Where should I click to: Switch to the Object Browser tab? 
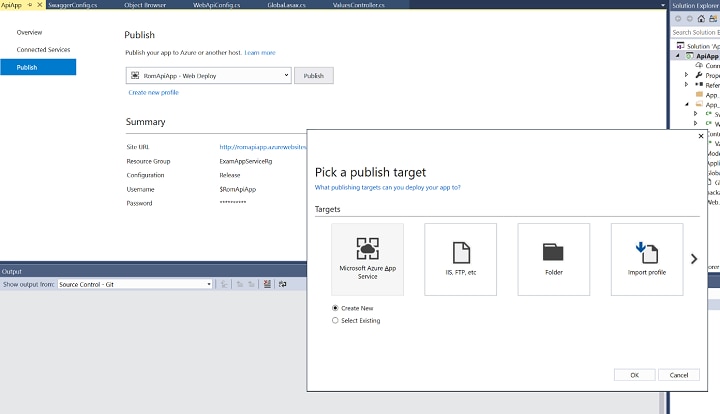coord(145,5)
